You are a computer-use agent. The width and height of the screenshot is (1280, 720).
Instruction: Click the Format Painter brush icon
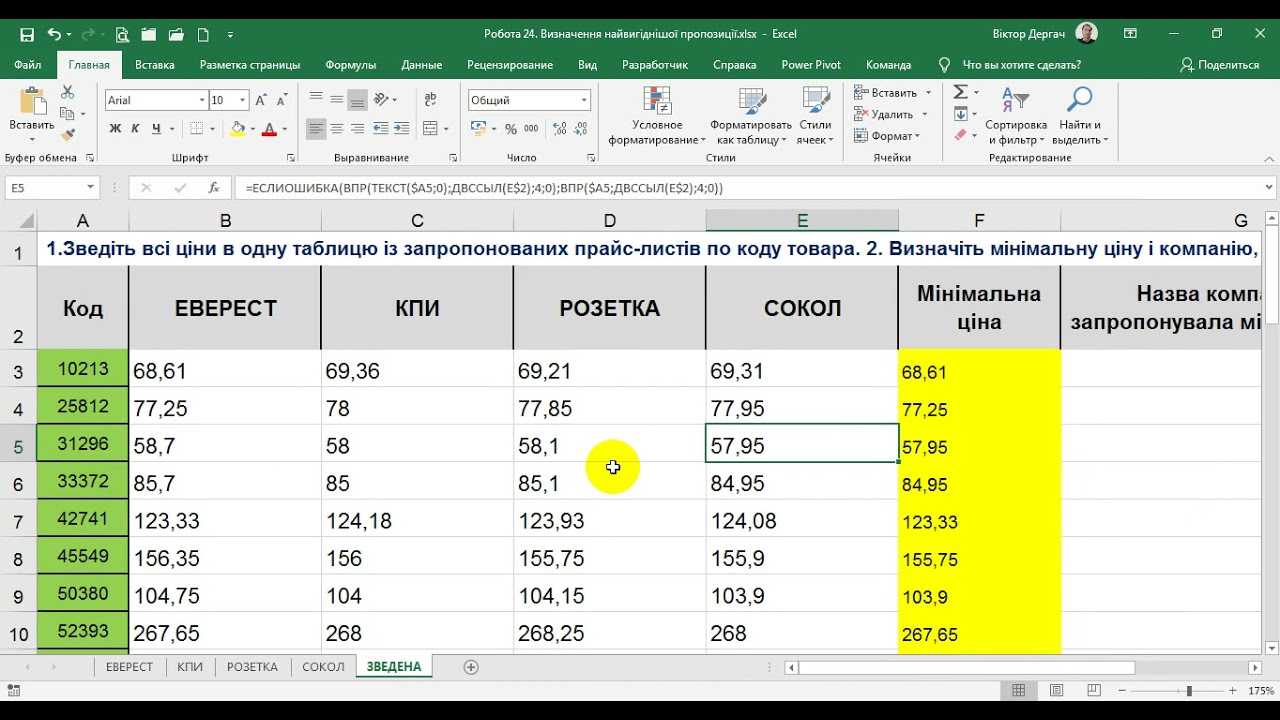click(67, 135)
